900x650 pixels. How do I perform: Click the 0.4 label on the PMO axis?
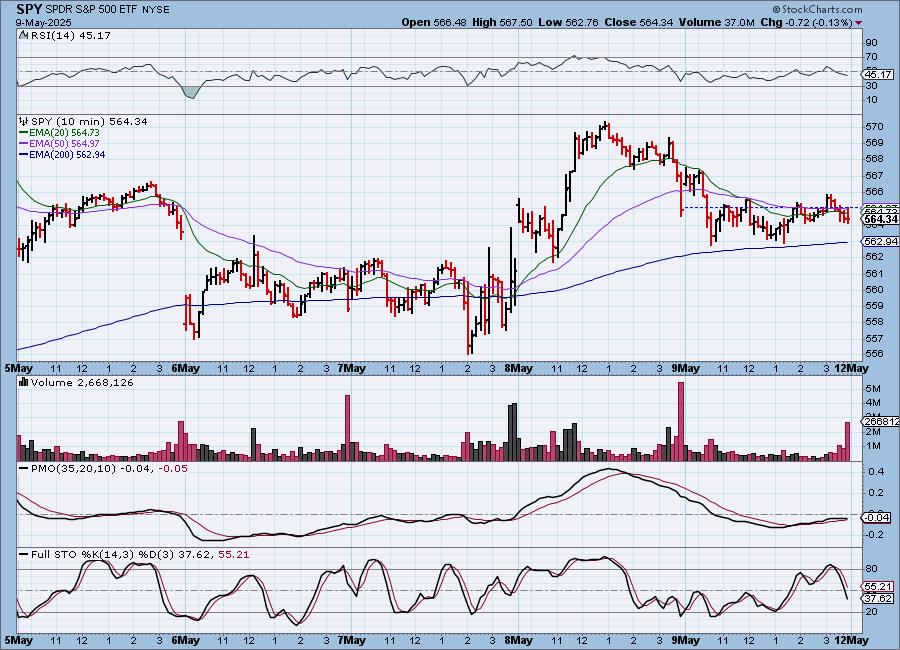876,471
